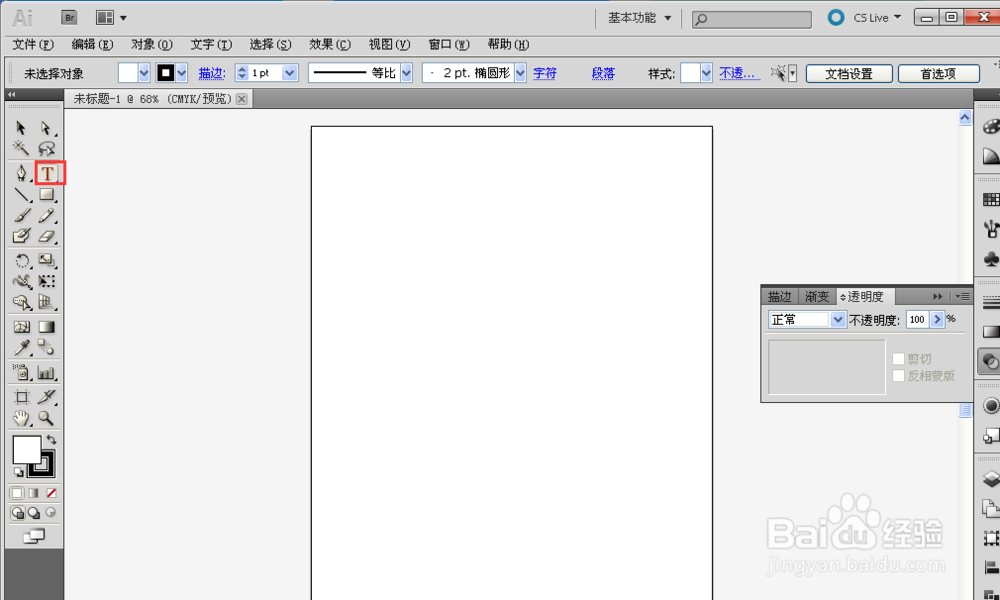Screen dimensions: 1000x600
Task: Open the 窗口 menu
Action: (447, 44)
